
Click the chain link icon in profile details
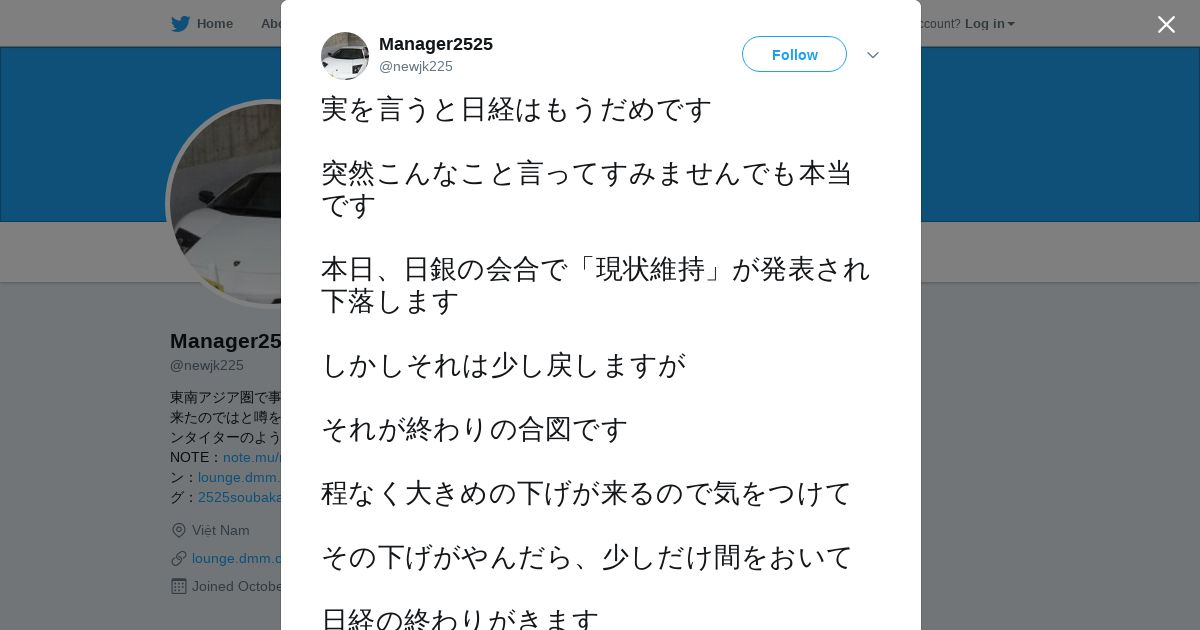coord(179,558)
